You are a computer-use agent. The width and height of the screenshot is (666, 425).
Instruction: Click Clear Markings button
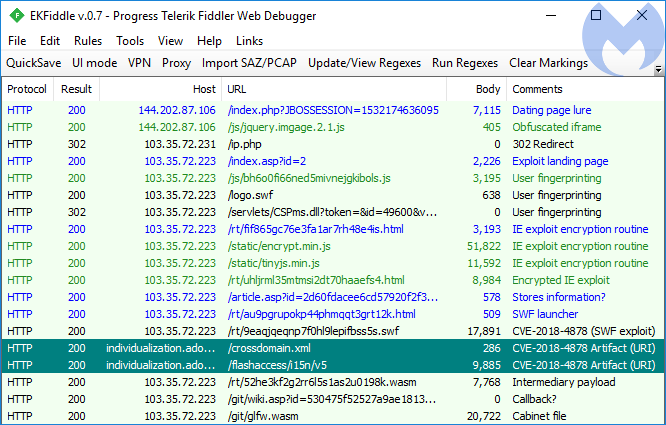click(x=548, y=63)
